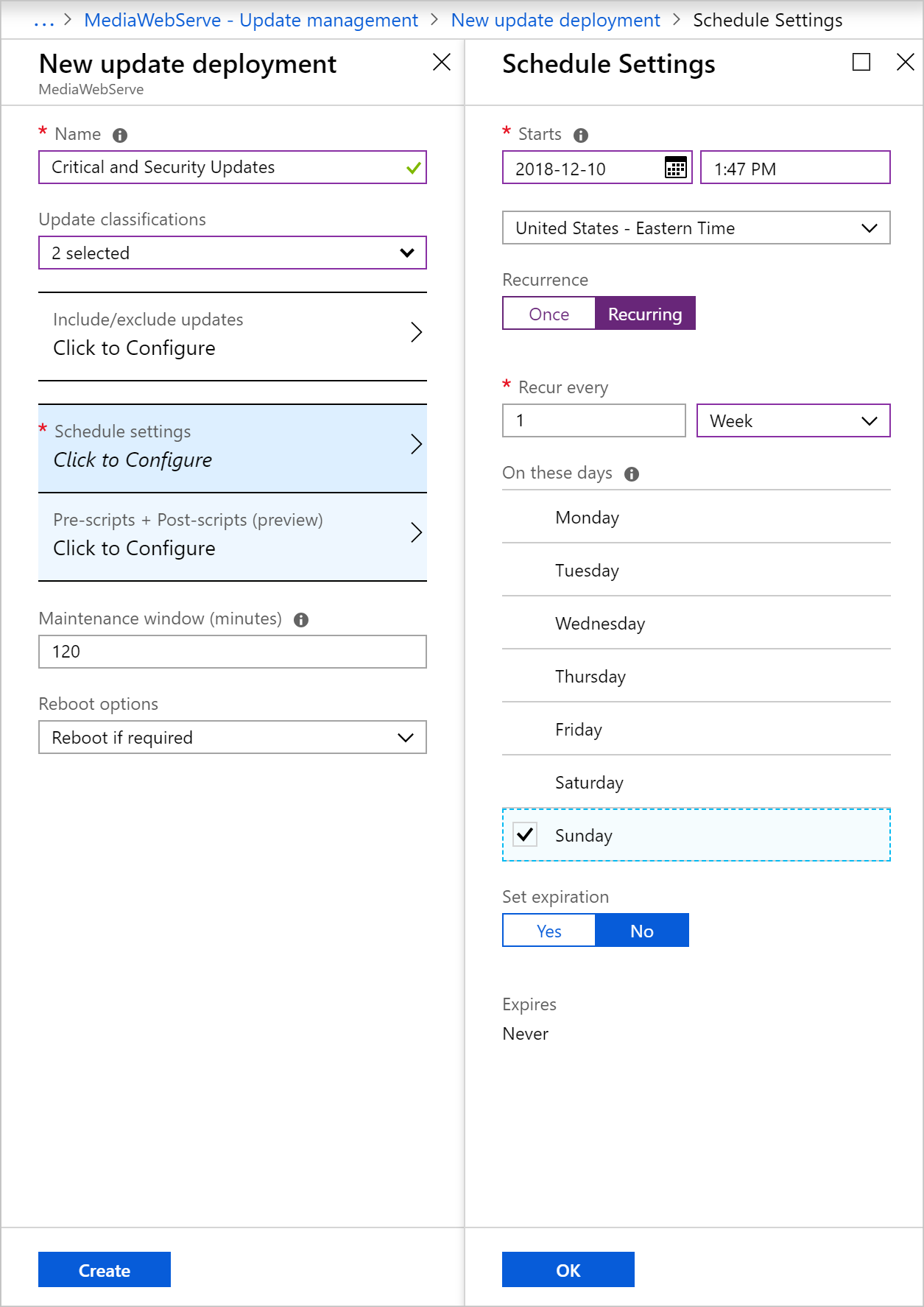Open the time zone dropdown
The width and height of the screenshot is (924, 1307).
click(x=696, y=228)
